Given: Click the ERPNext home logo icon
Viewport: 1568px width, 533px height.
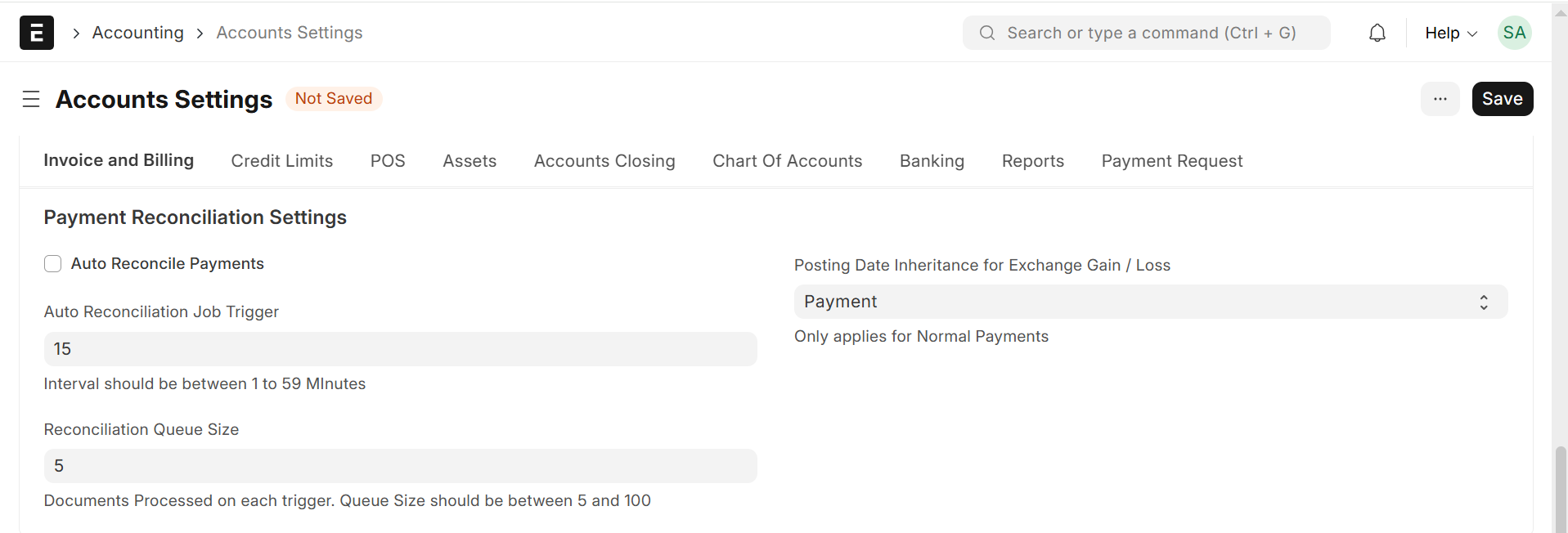Looking at the screenshot, I should point(37,33).
